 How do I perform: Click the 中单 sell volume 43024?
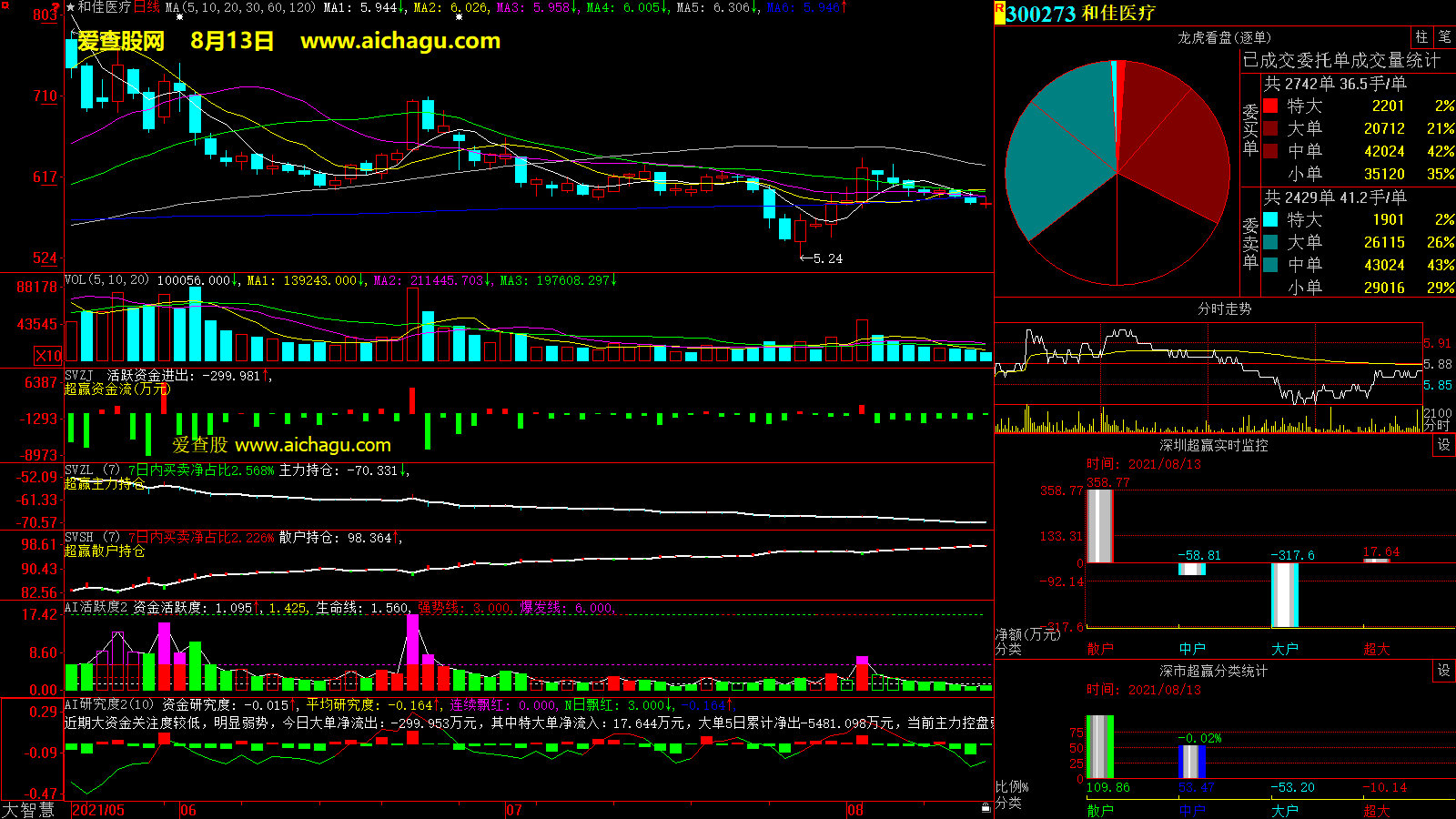(1384, 265)
